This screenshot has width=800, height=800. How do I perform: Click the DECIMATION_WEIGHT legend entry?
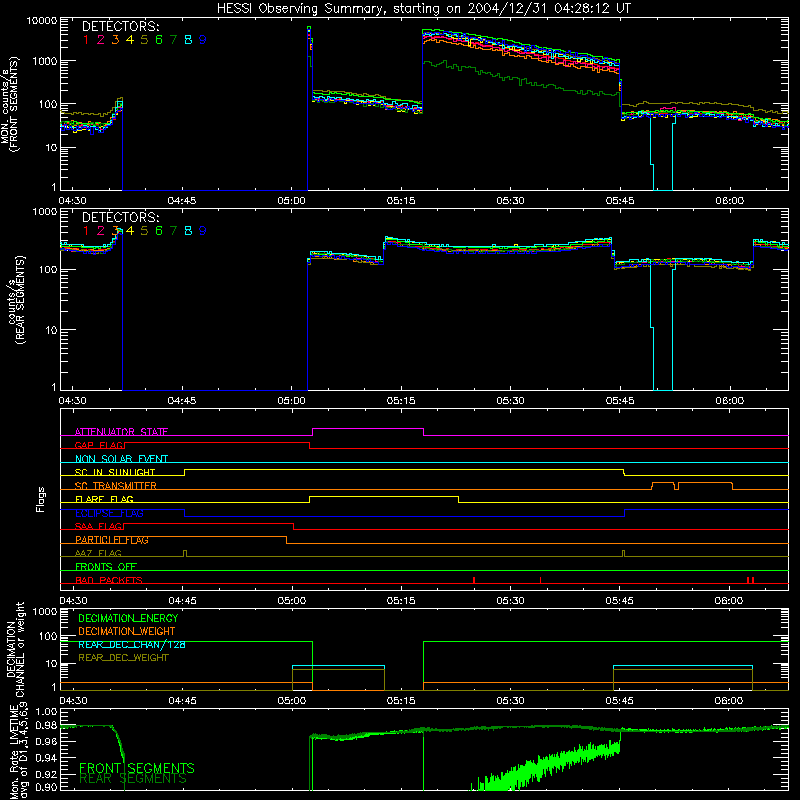point(127,631)
